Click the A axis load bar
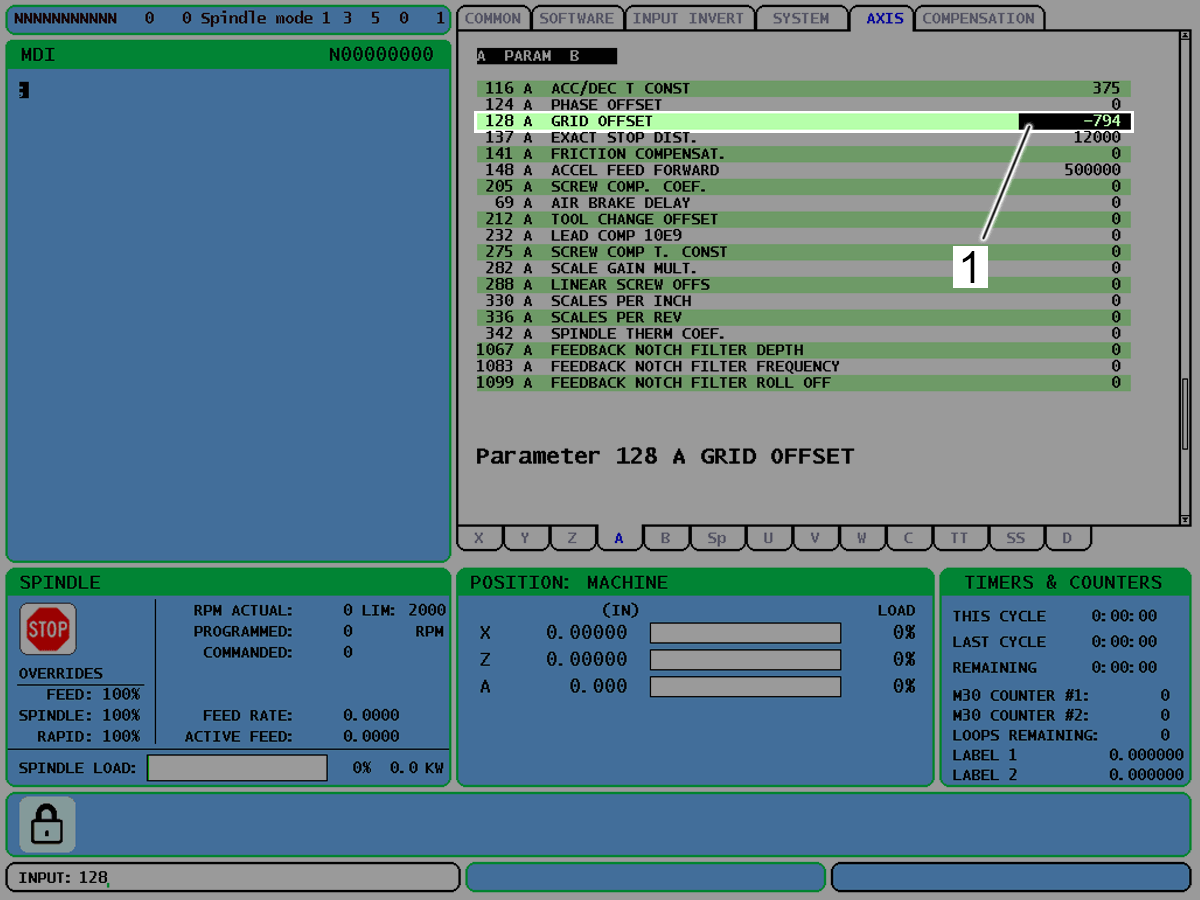The image size is (1200, 900). 745,687
